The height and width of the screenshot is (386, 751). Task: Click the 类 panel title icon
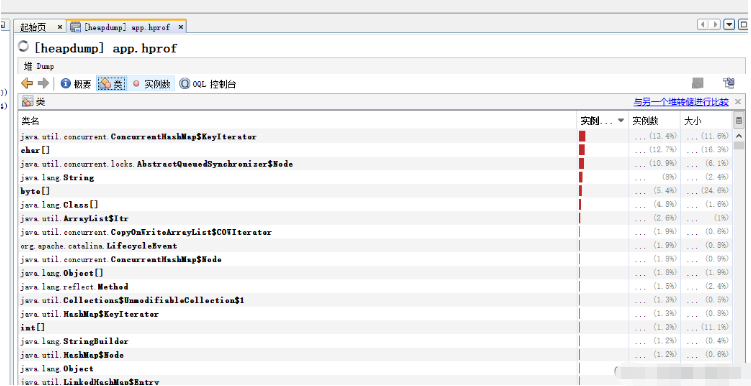click(27, 102)
